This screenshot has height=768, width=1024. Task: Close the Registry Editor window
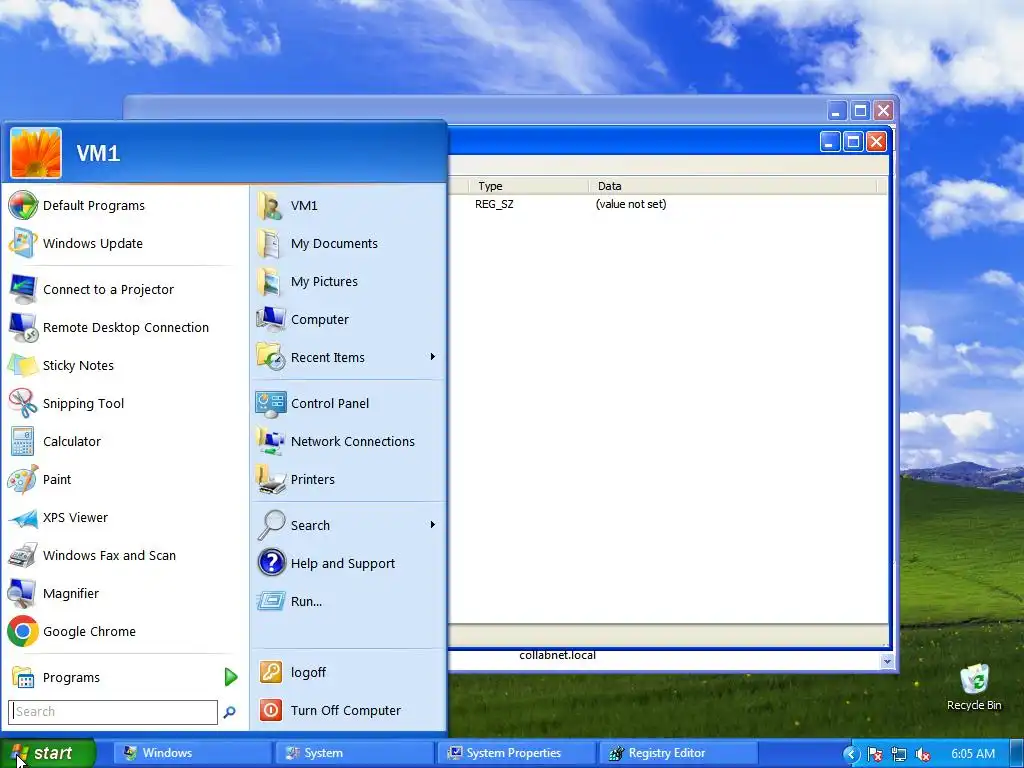point(876,142)
